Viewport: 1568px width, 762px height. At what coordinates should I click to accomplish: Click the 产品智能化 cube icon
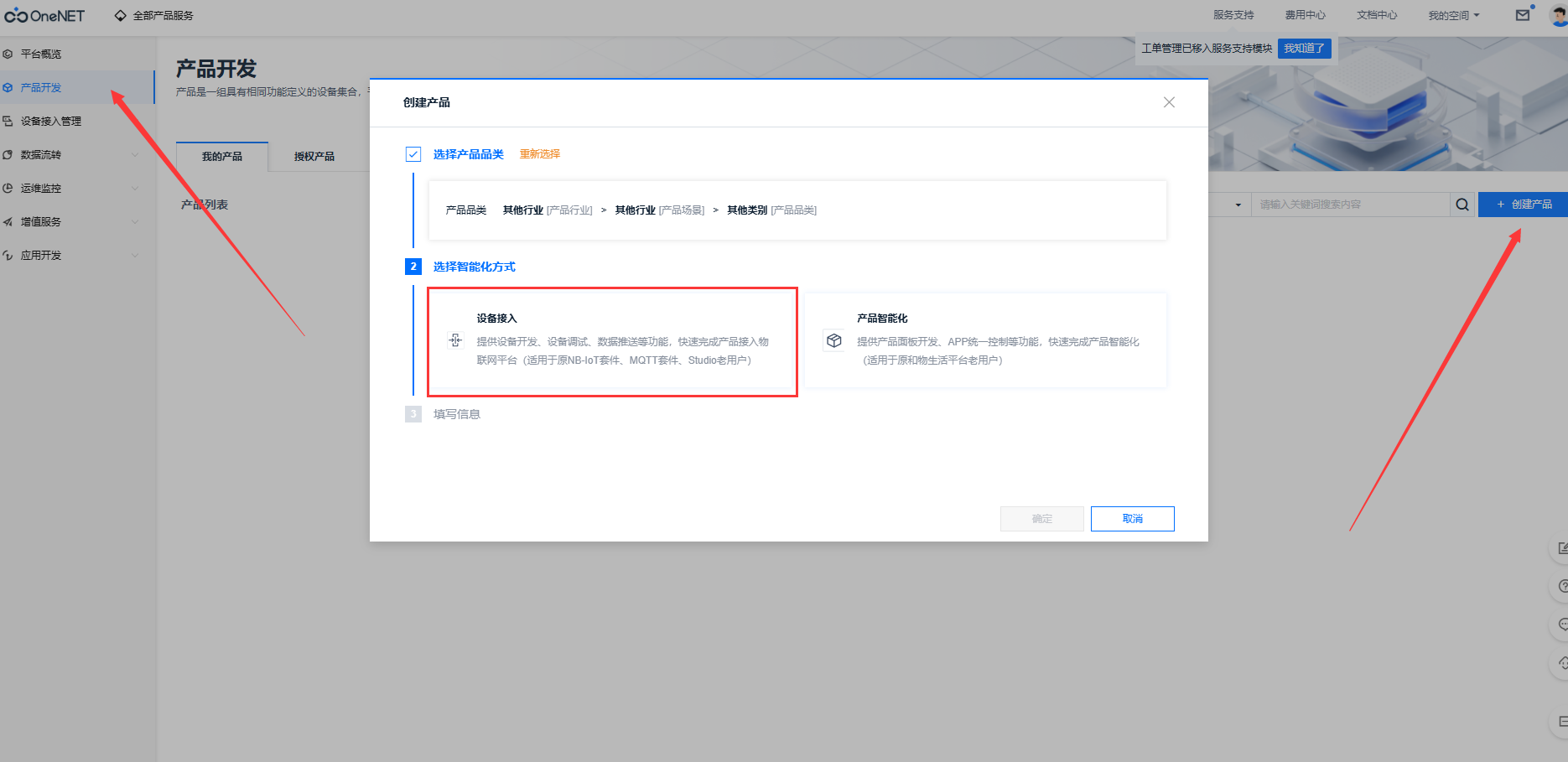coord(833,340)
